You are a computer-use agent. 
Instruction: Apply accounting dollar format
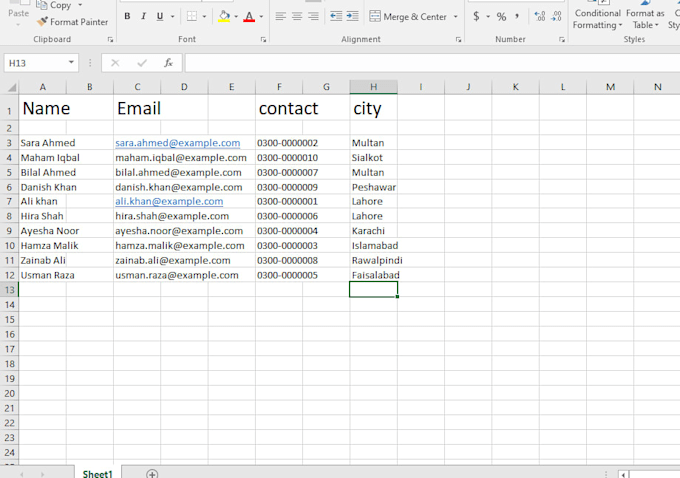click(476, 16)
